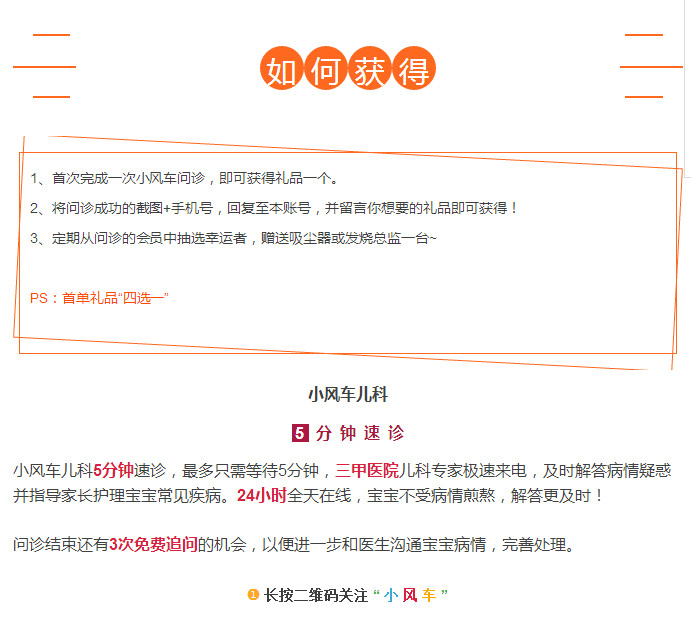The width and height of the screenshot is (691, 617).
Task: Click the colorful '小风车' name
Action: (x=410, y=595)
